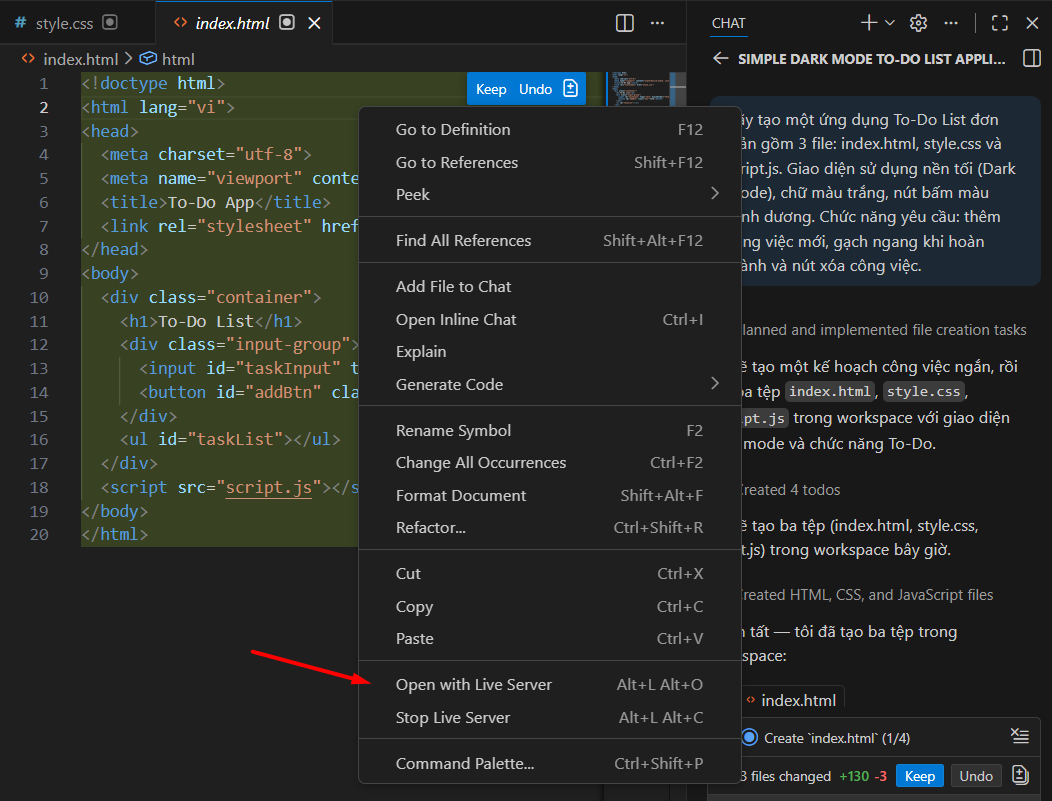Click the back arrow above the chat conversation
This screenshot has height=801, width=1052.
tap(720, 58)
